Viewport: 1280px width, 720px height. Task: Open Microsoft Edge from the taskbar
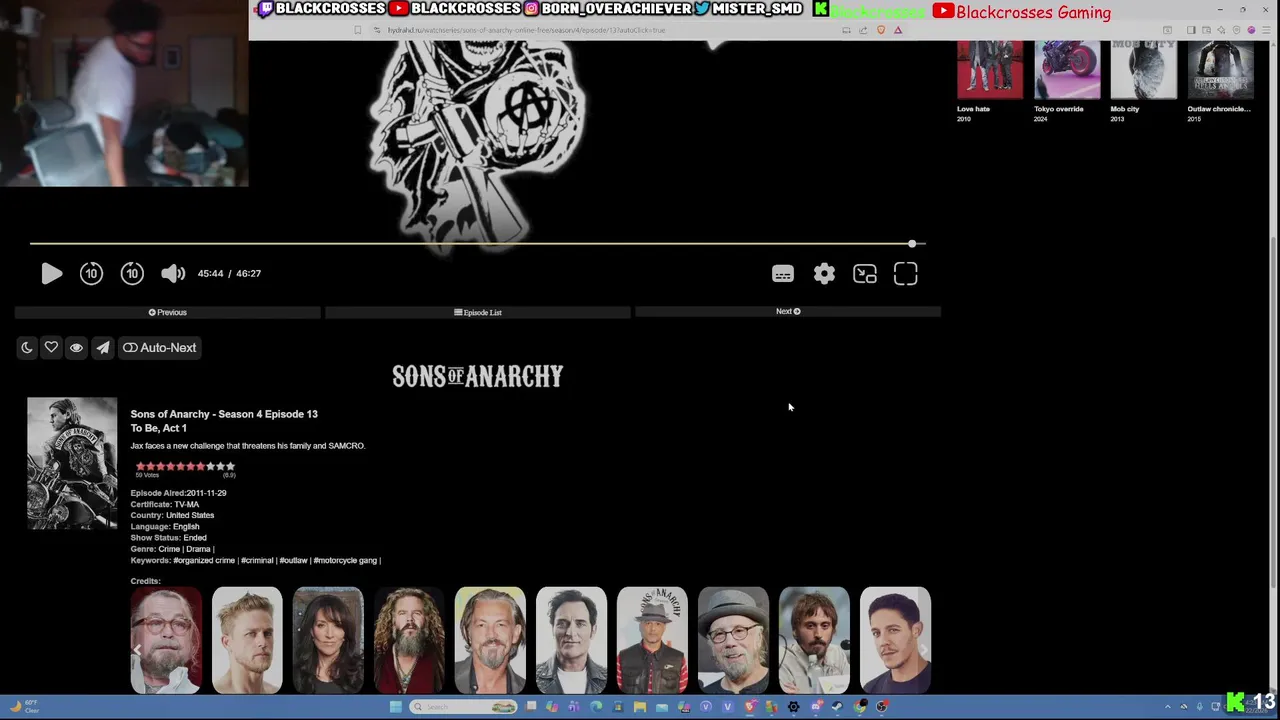(595, 707)
